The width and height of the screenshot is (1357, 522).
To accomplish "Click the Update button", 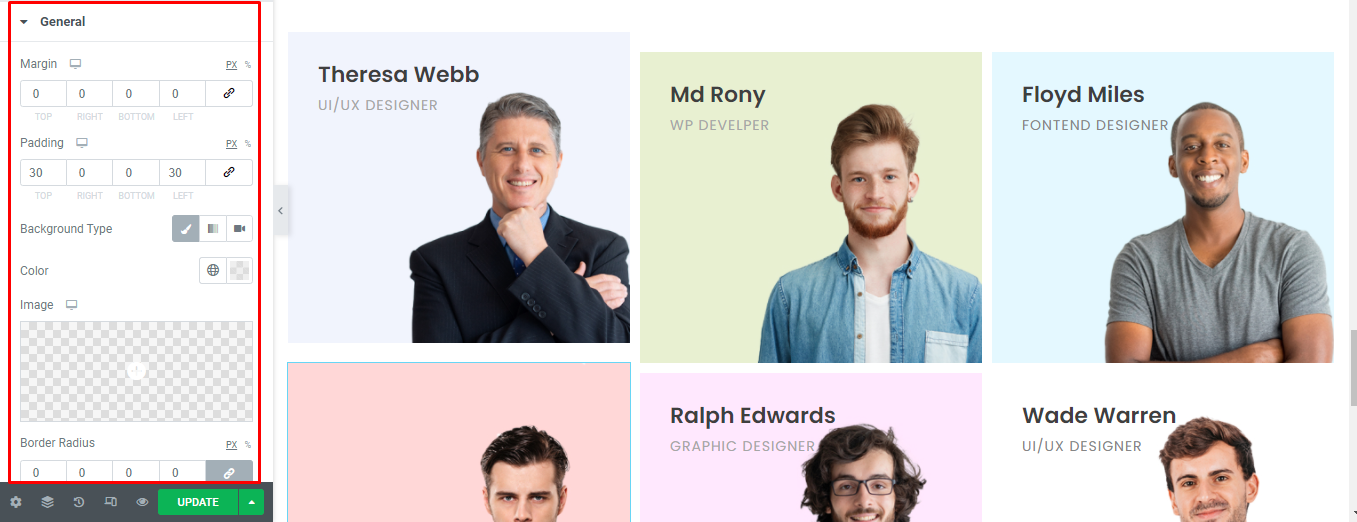I will [x=198, y=502].
